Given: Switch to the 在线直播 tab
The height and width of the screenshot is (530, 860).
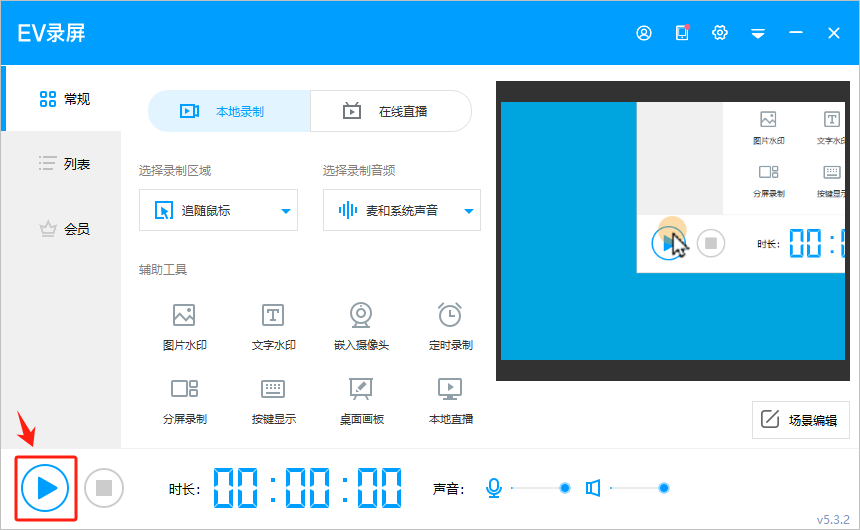Looking at the screenshot, I should 391,111.
